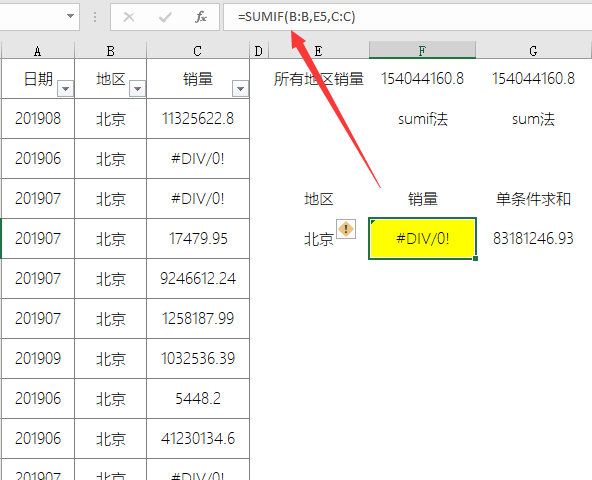Select cell showing 83181246.93
The width and height of the screenshot is (592, 480).
click(533, 238)
